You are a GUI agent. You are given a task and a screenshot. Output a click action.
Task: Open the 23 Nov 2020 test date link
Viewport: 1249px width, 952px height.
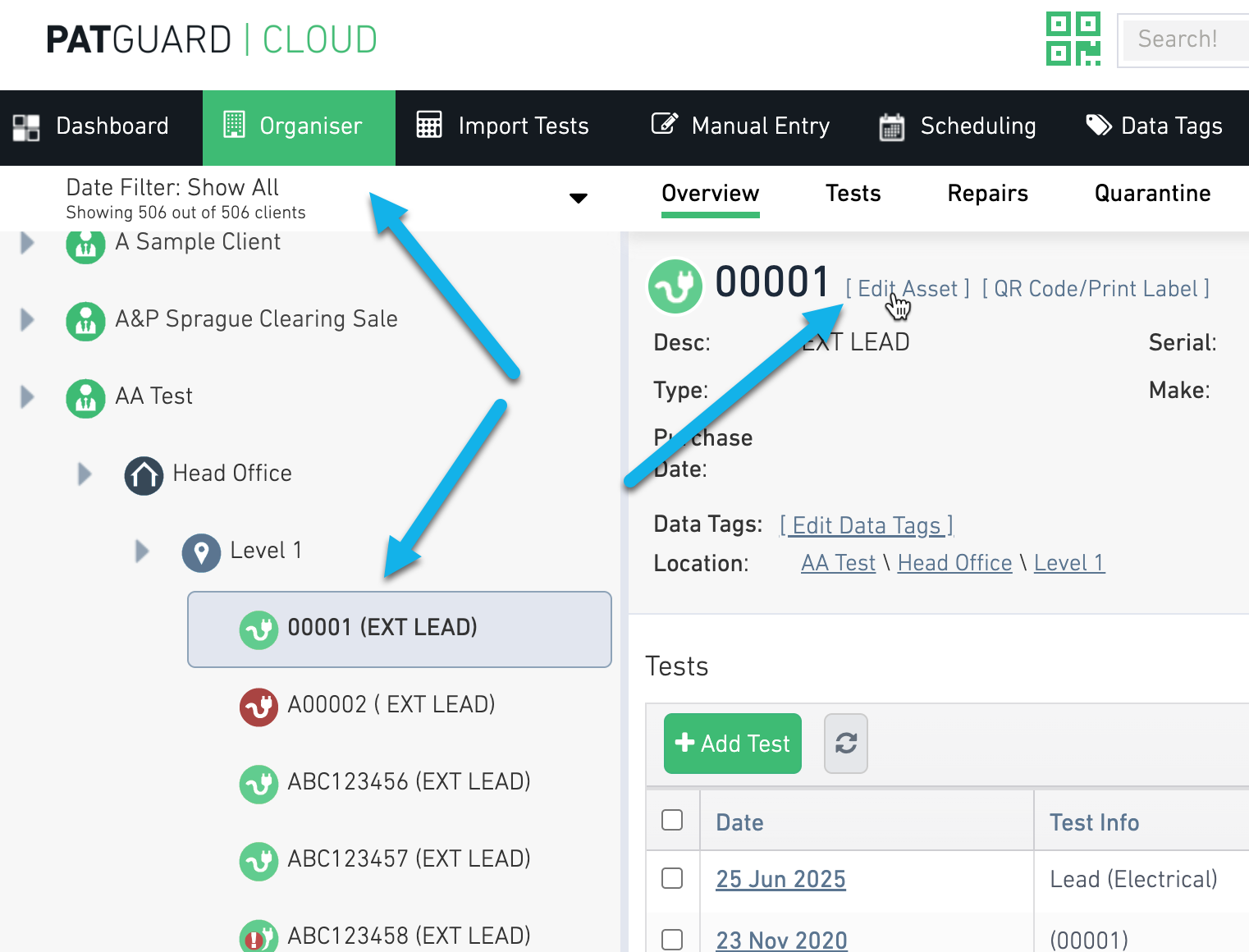(781, 940)
